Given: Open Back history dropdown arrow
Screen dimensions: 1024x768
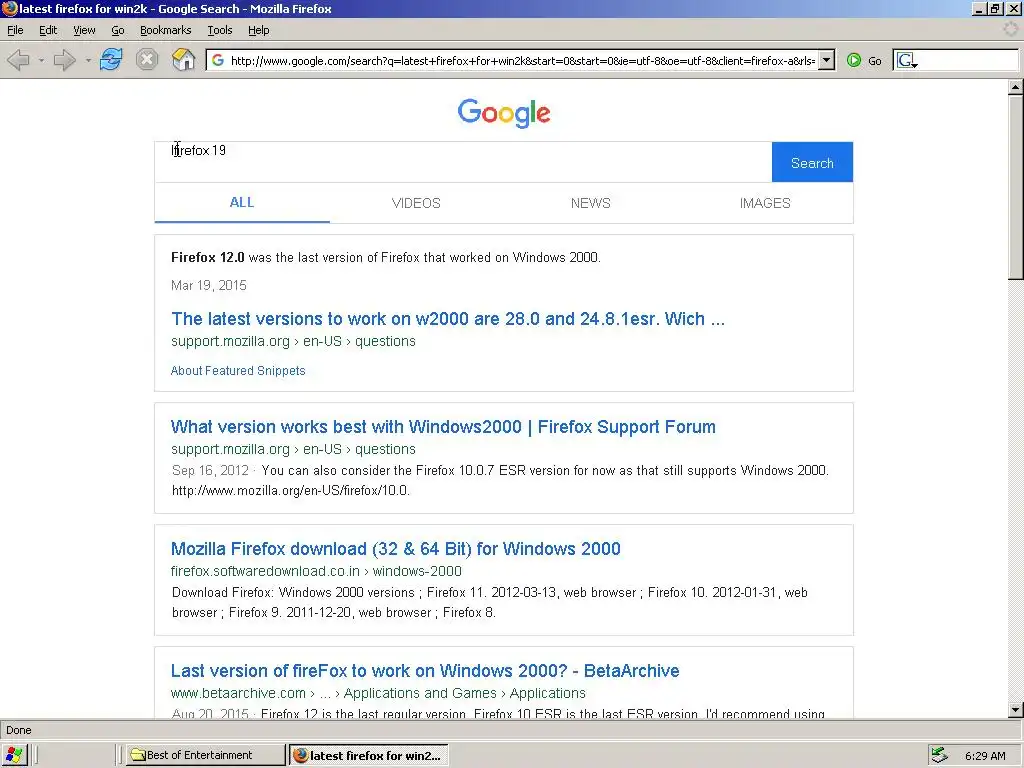Looking at the screenshot, I should [x=40, y=60].
